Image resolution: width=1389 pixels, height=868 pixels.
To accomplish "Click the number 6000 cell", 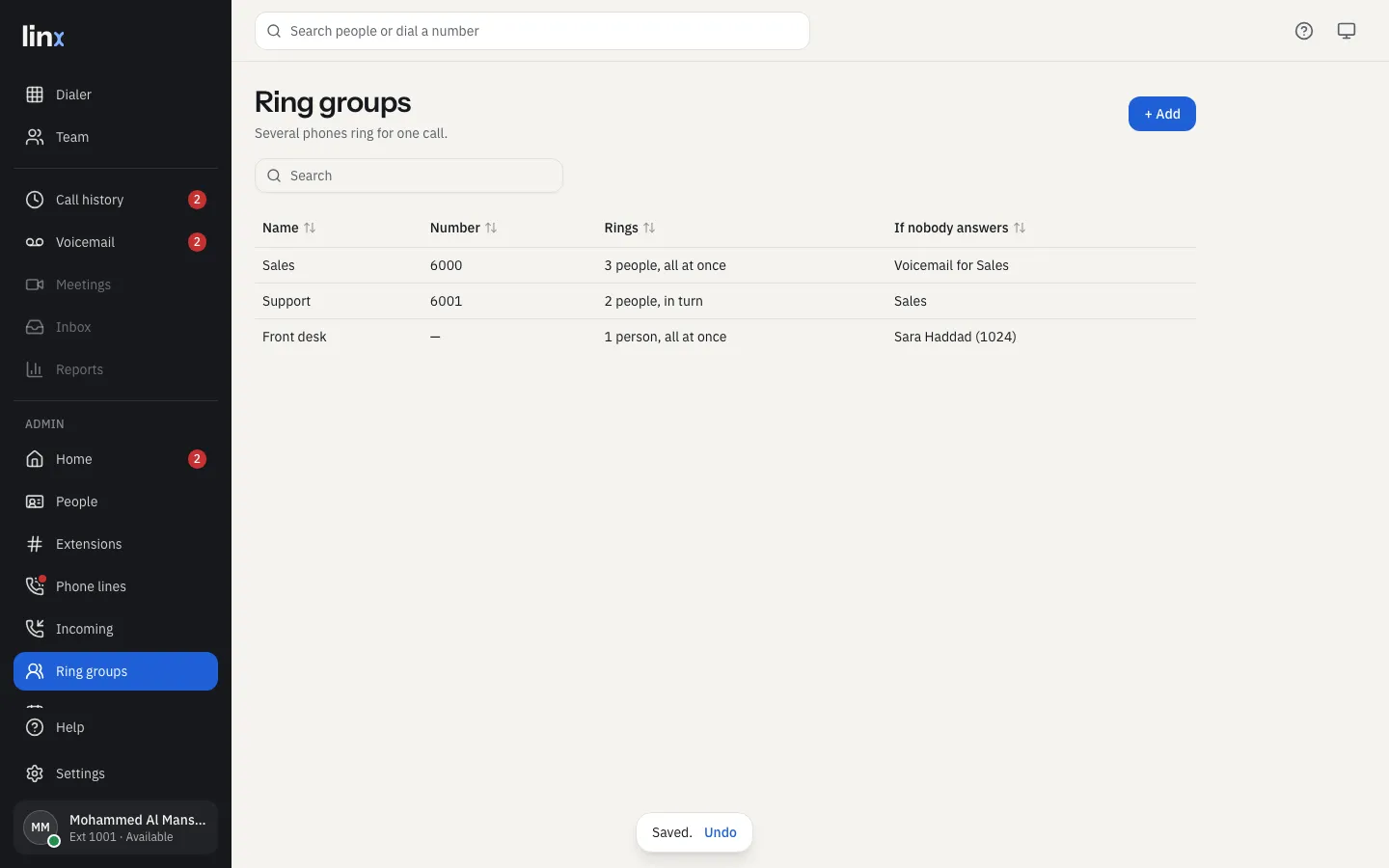I will (x=447, y=265).
